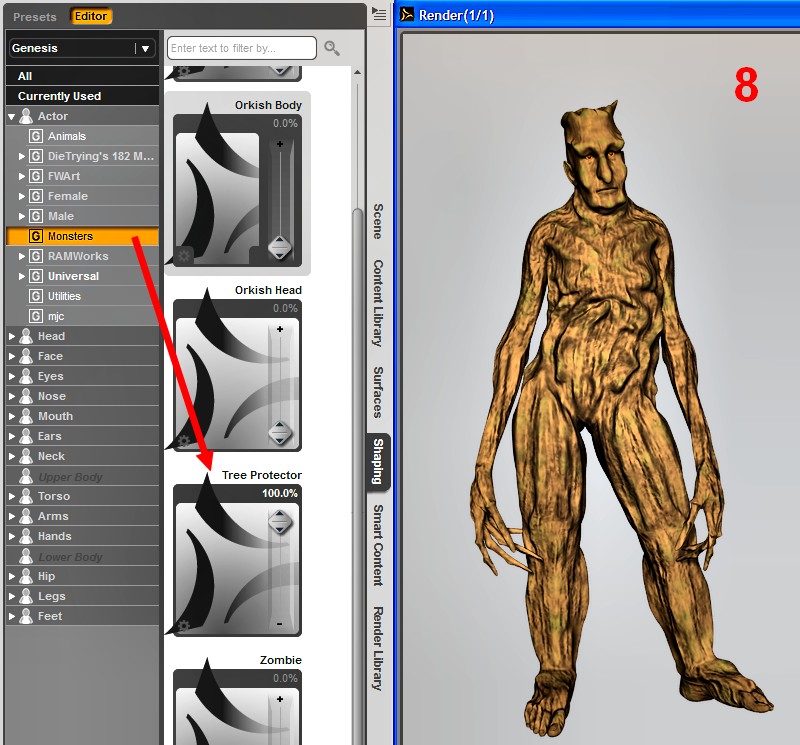
Task: Switch to the Editor tab
Action: click(91, 16)
